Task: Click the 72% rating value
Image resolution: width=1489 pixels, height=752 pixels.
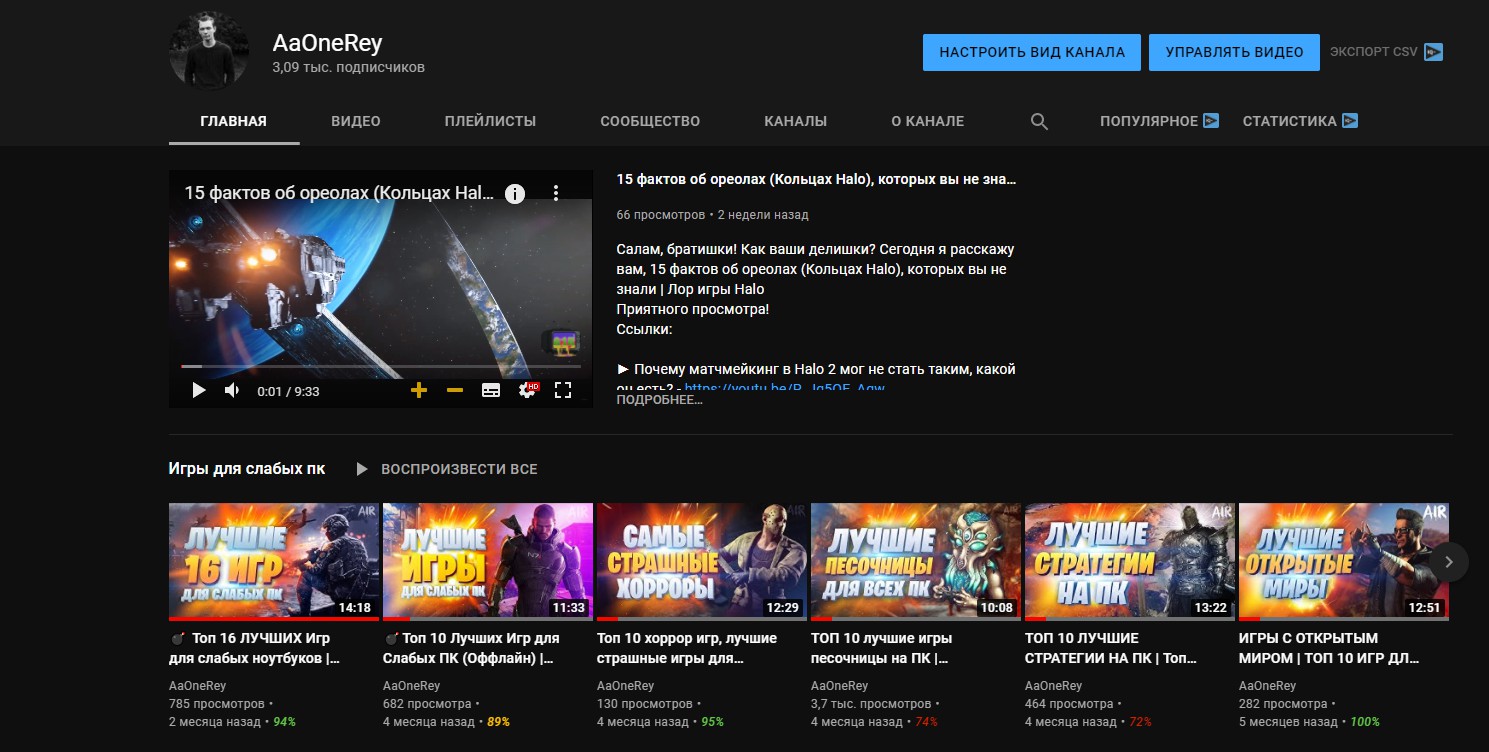Action: (x=1140, y=722)
